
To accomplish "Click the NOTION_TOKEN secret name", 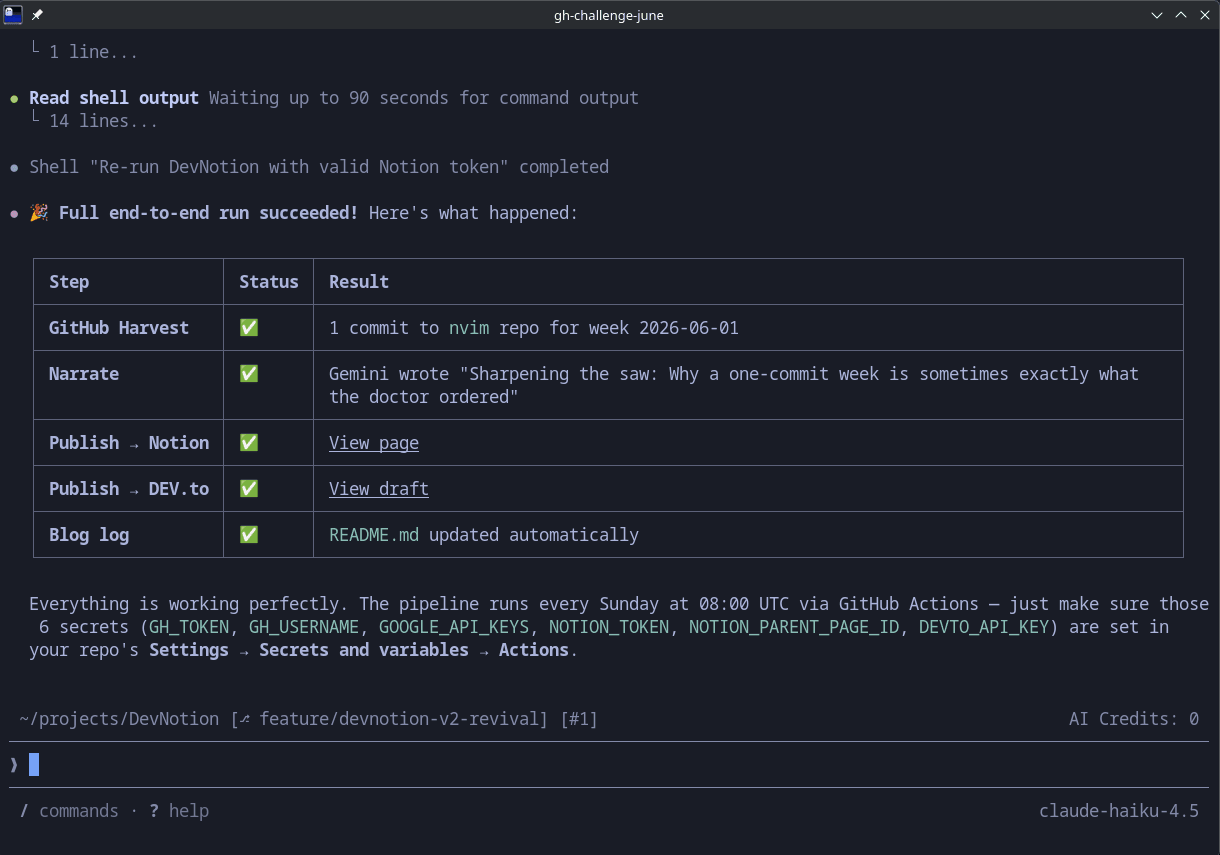I will (x=609, y=627).
